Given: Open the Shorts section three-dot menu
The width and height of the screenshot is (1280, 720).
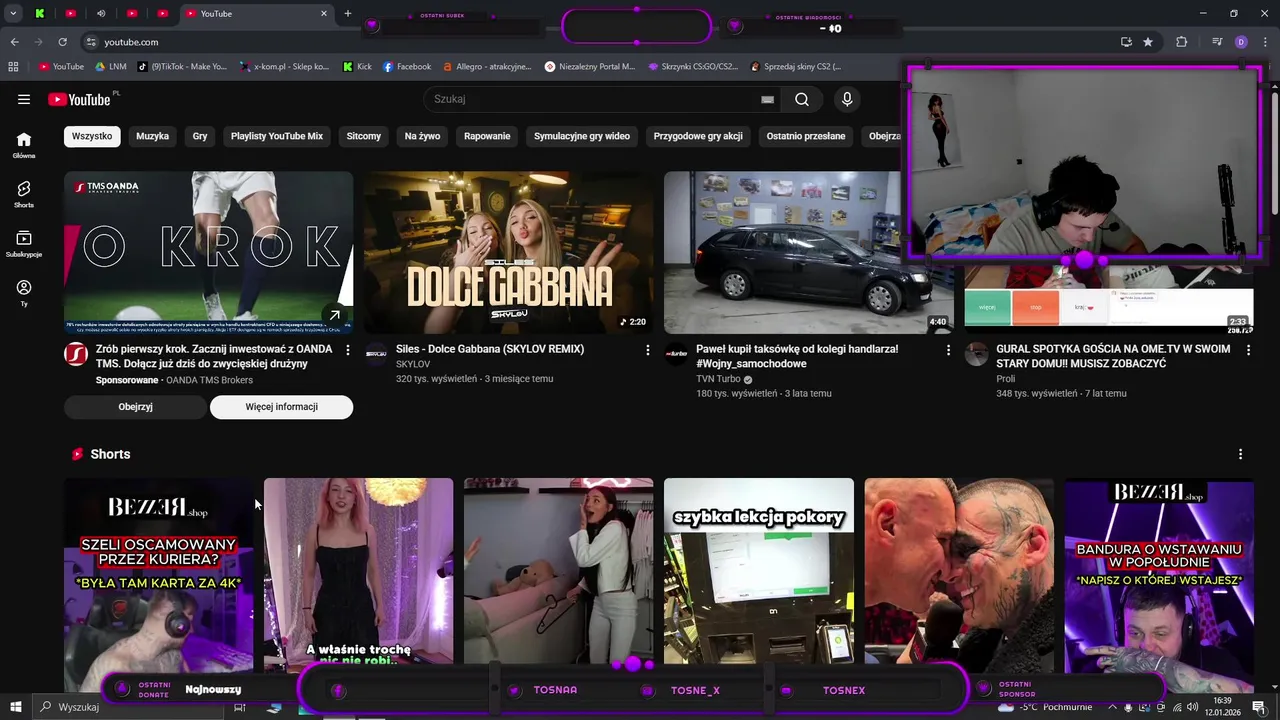Looking at the screenshot, I should 1240,454.
